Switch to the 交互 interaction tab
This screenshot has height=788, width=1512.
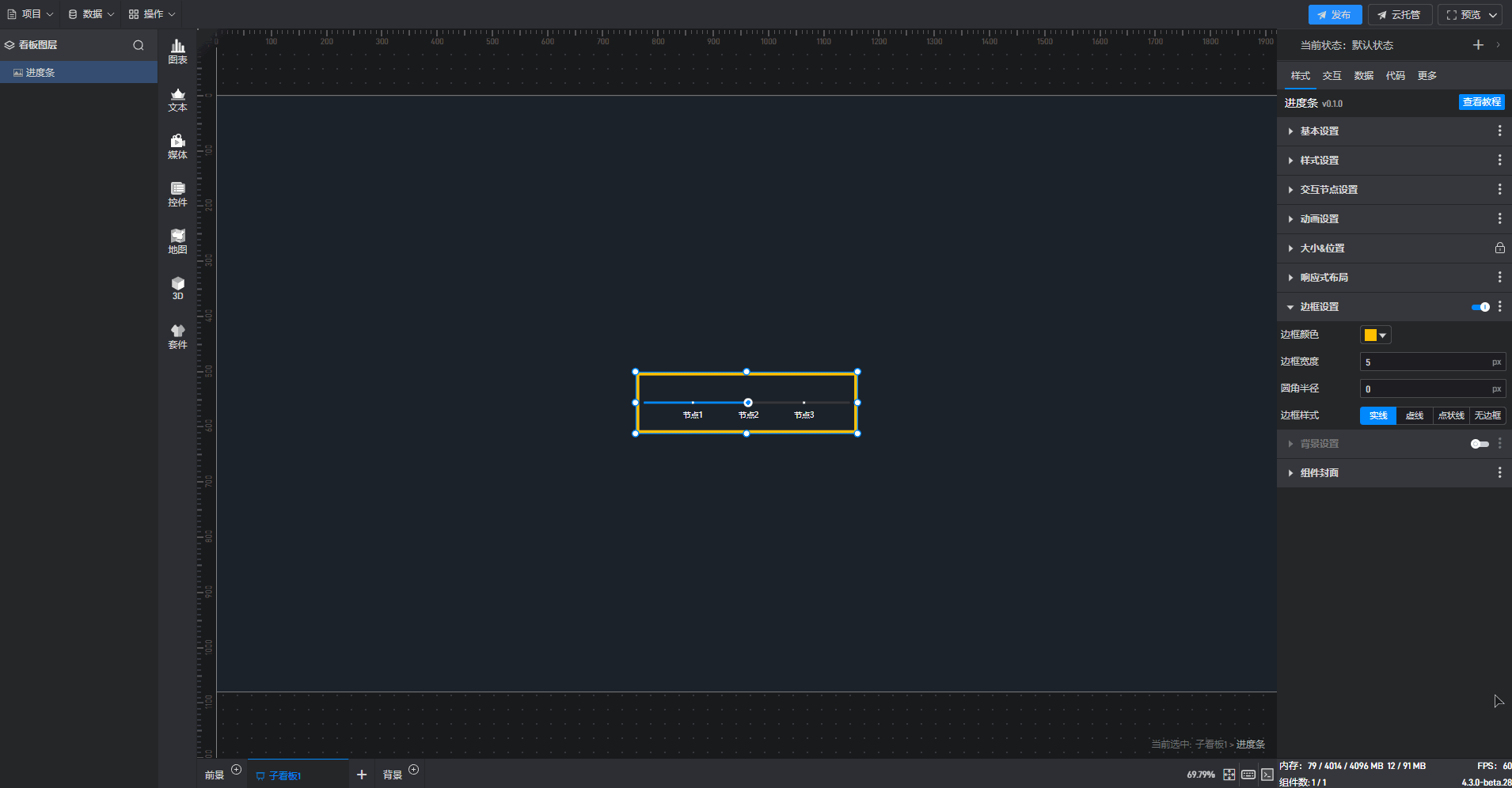tap(1332, 76)
